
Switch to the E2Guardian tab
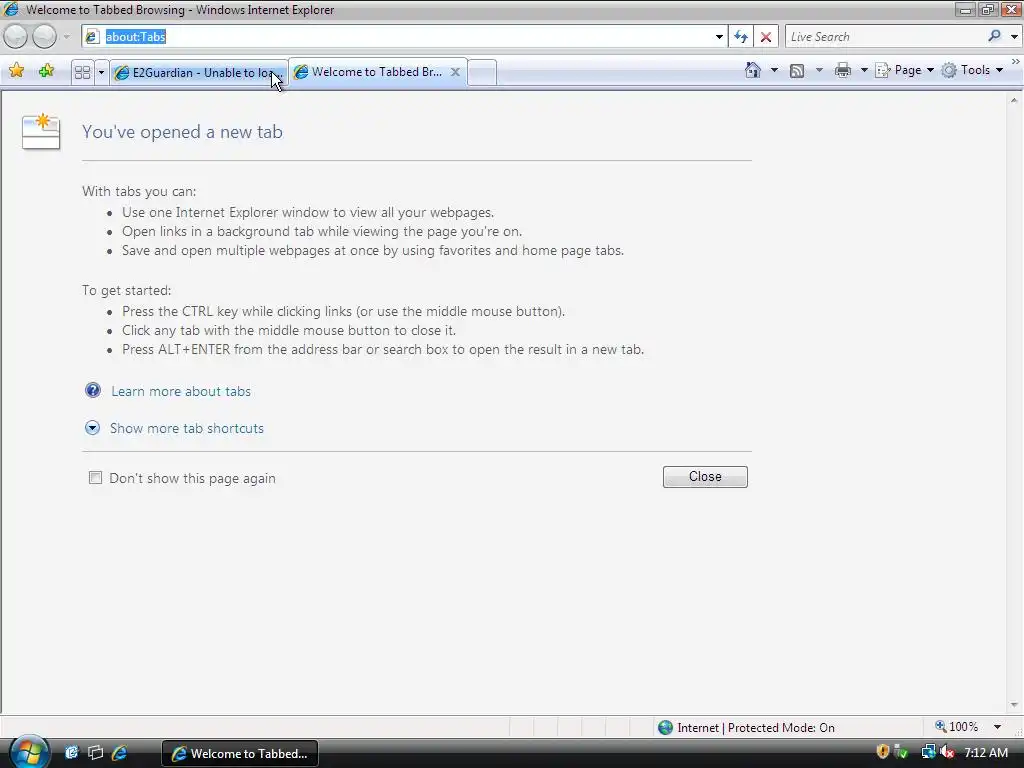pos(198,72)
